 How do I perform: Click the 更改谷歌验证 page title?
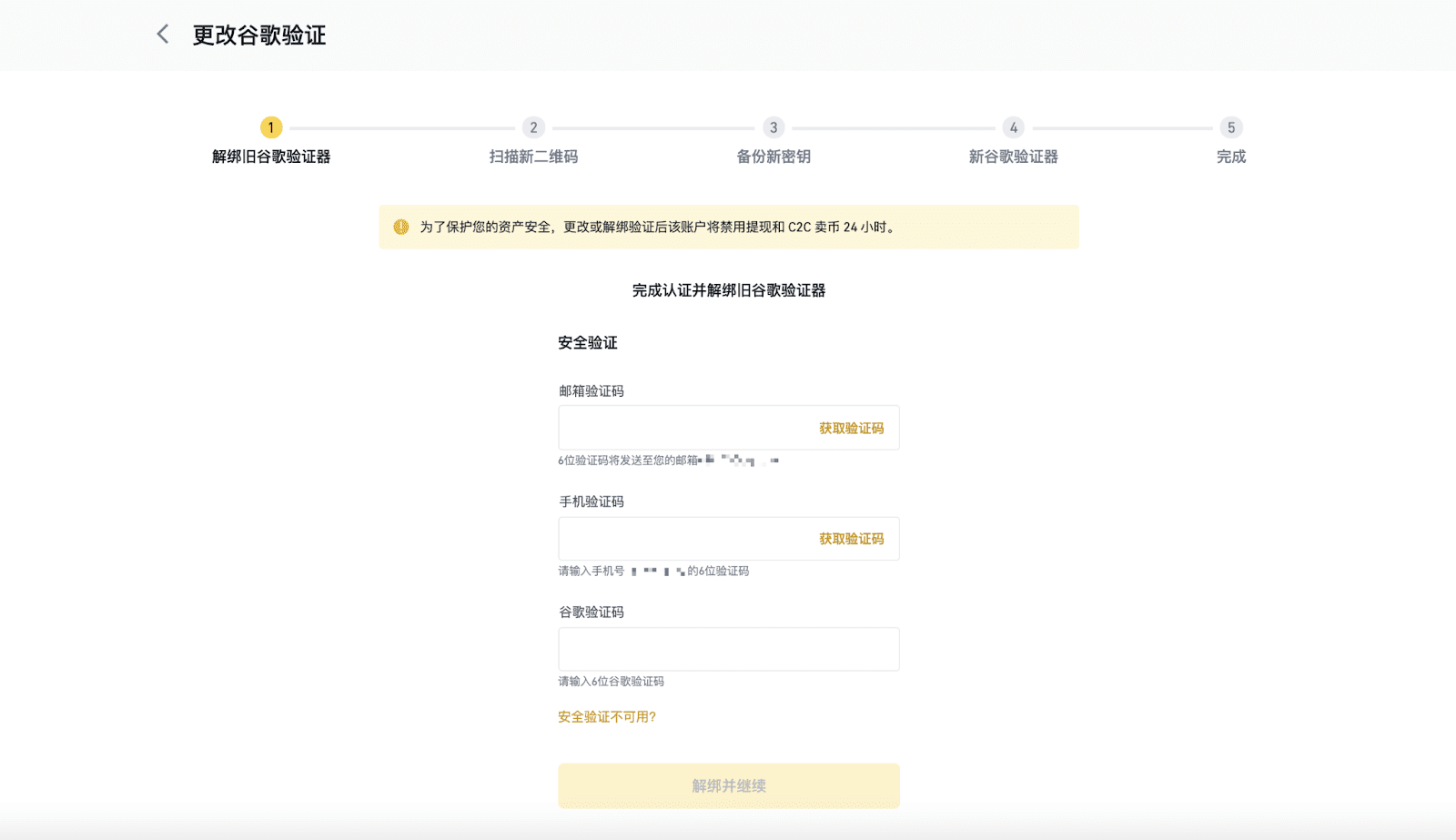259,35
